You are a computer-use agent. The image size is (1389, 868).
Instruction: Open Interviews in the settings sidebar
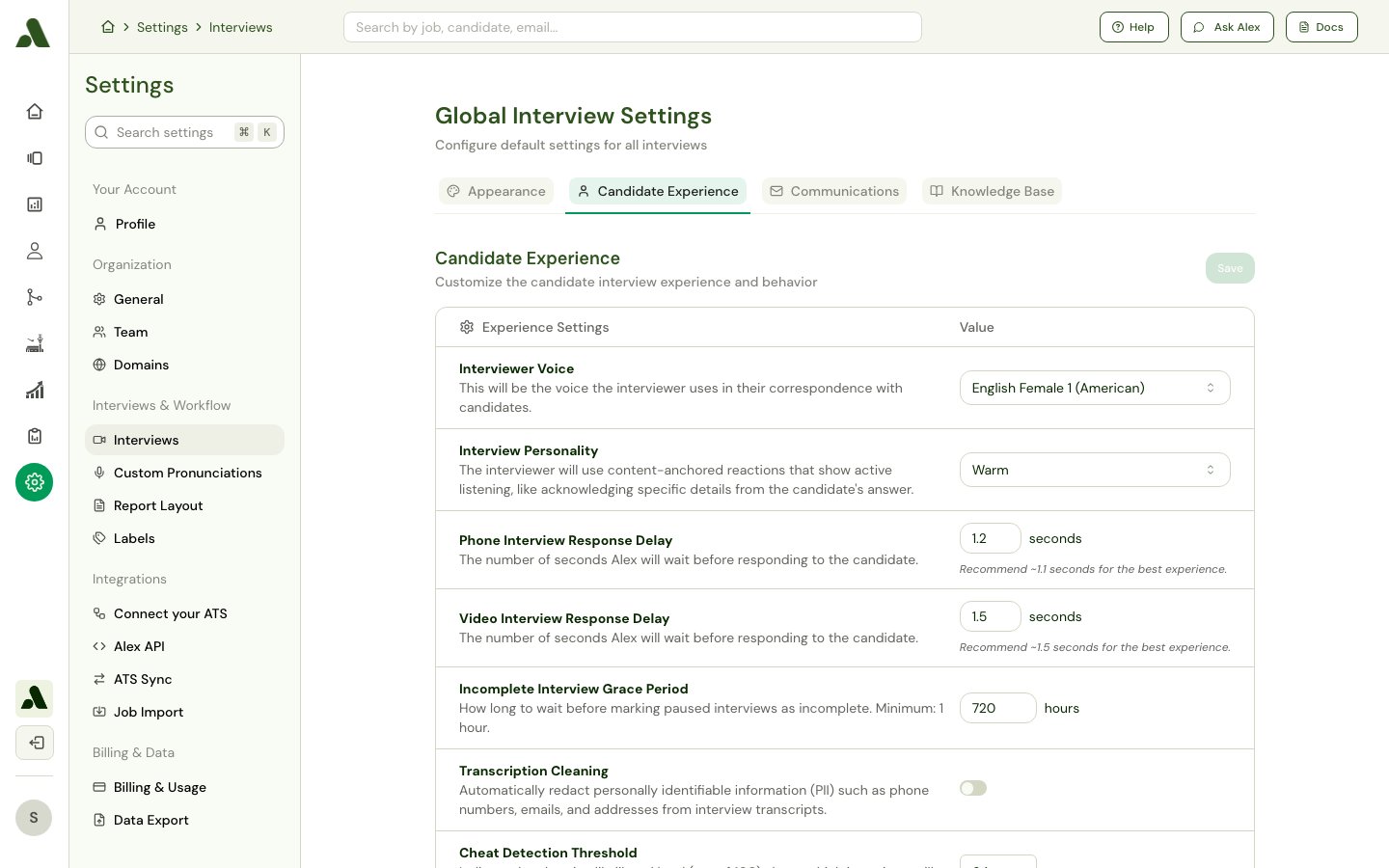click(184, 440)
